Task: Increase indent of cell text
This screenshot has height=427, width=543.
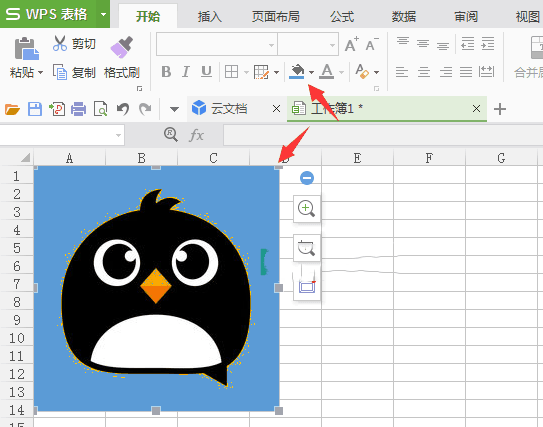Action: (x=488, y=44)
